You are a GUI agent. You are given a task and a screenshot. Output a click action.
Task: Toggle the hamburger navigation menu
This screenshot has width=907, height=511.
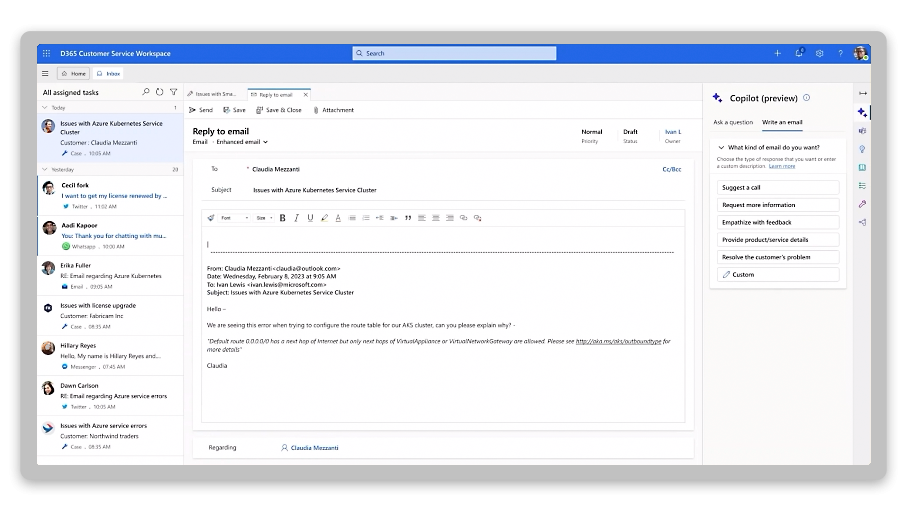click(x=45, y=73)
